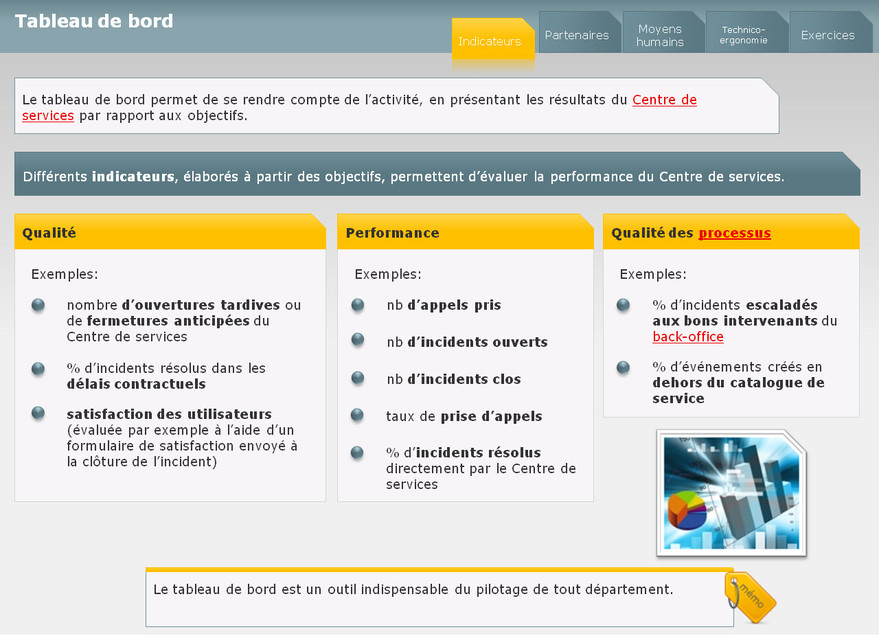Switch to the Partenaires tab

click(x=576, y=35)
